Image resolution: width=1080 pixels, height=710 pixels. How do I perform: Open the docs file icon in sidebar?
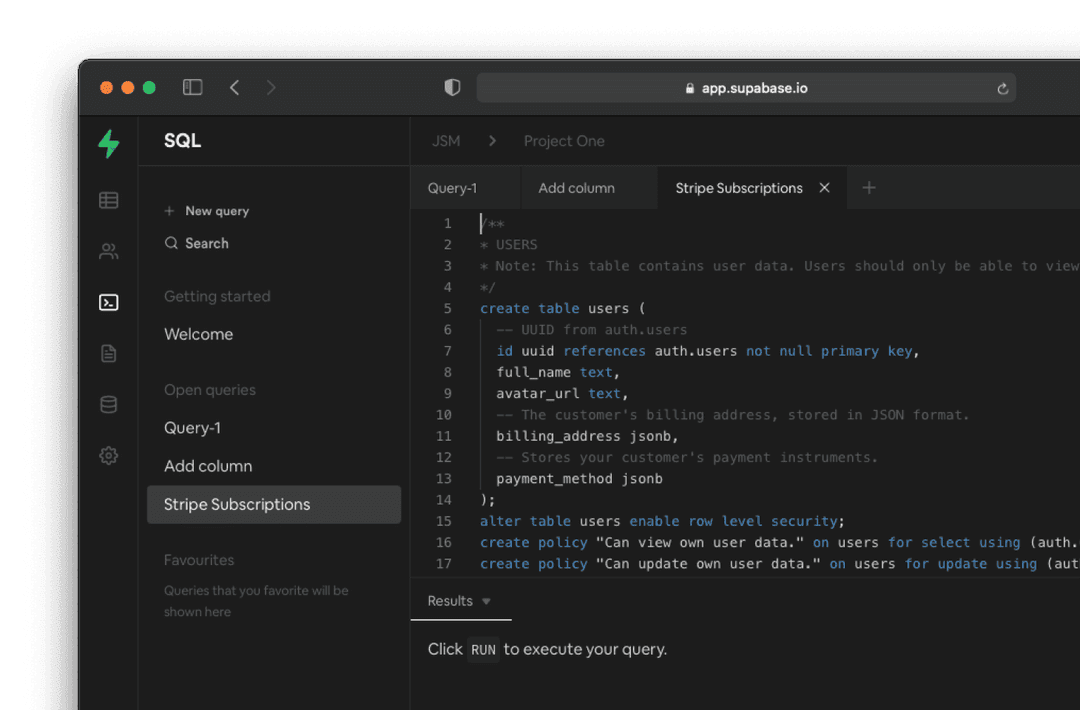click(x=108, y=353)
